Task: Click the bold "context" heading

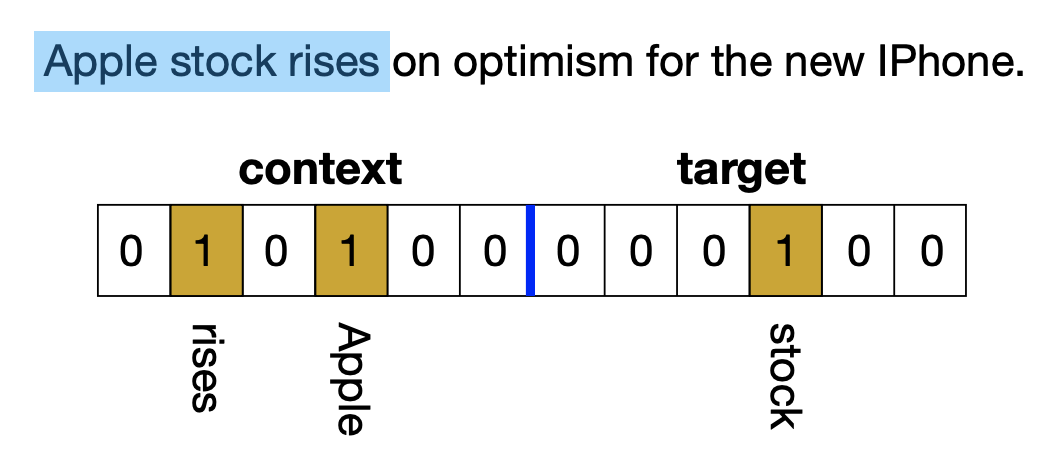Action: point(320,169)
